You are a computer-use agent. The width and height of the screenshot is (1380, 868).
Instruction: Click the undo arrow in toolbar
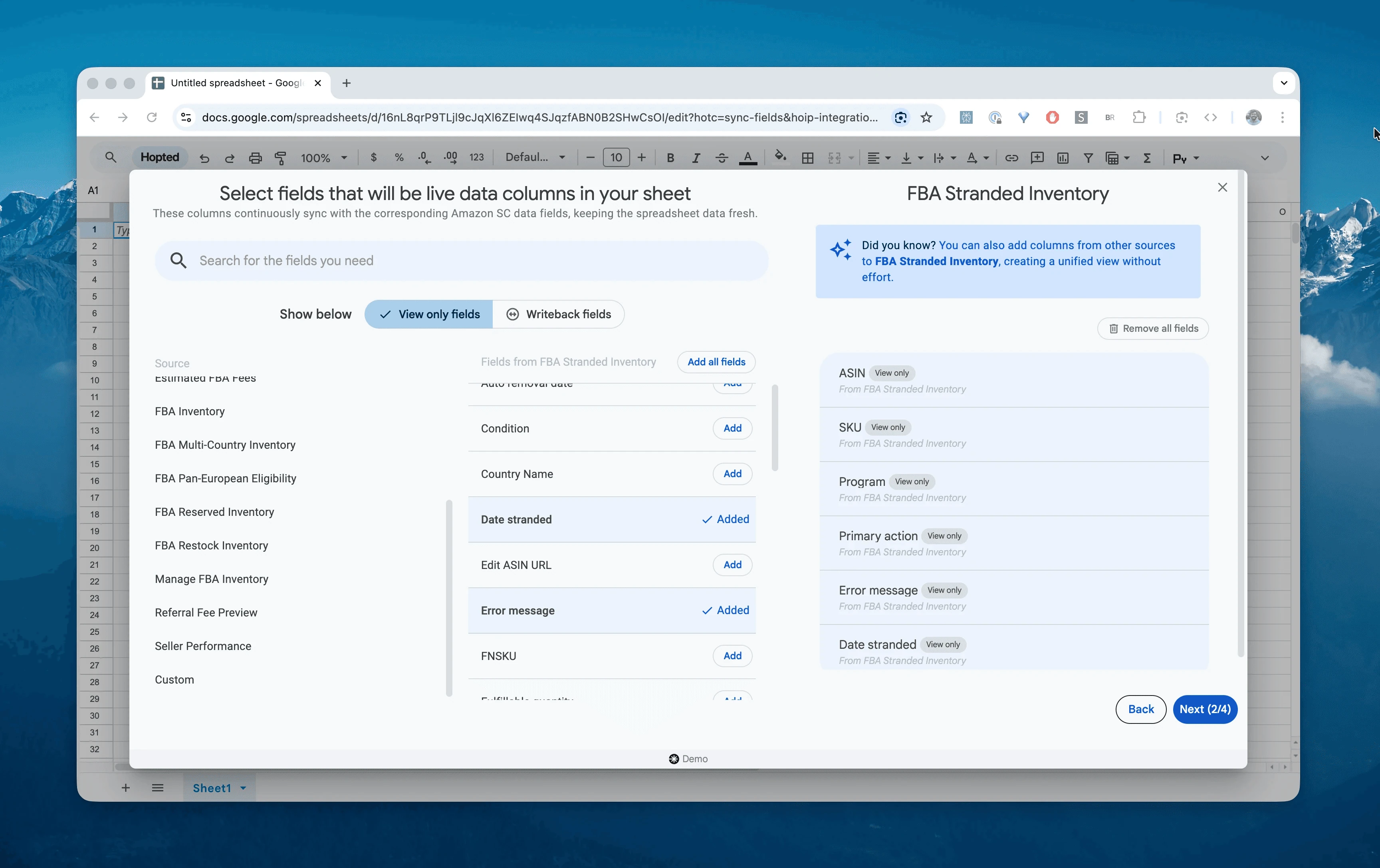point(204,158)
